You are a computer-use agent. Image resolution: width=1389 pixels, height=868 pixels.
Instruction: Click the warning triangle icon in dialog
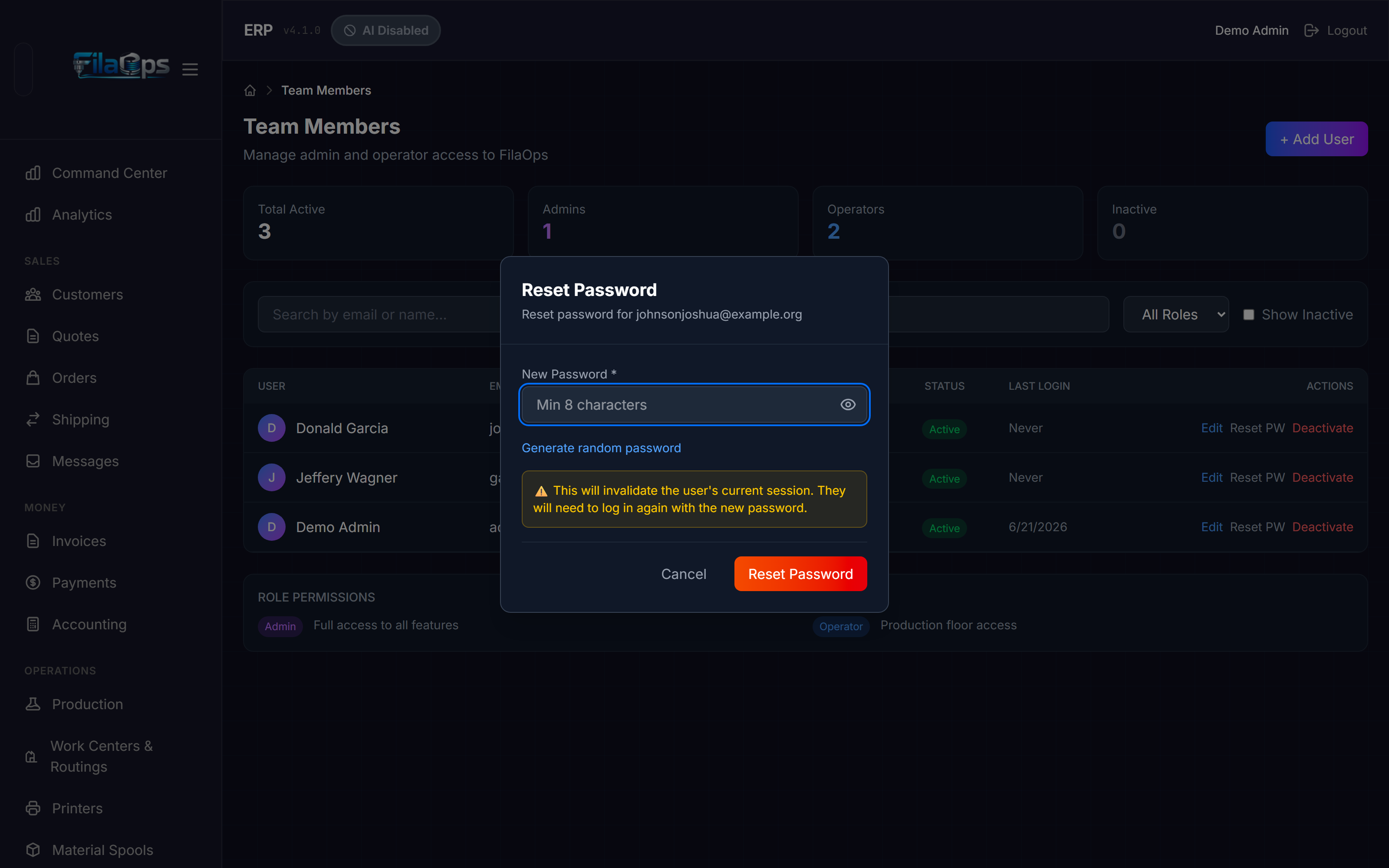click(541, 491)
